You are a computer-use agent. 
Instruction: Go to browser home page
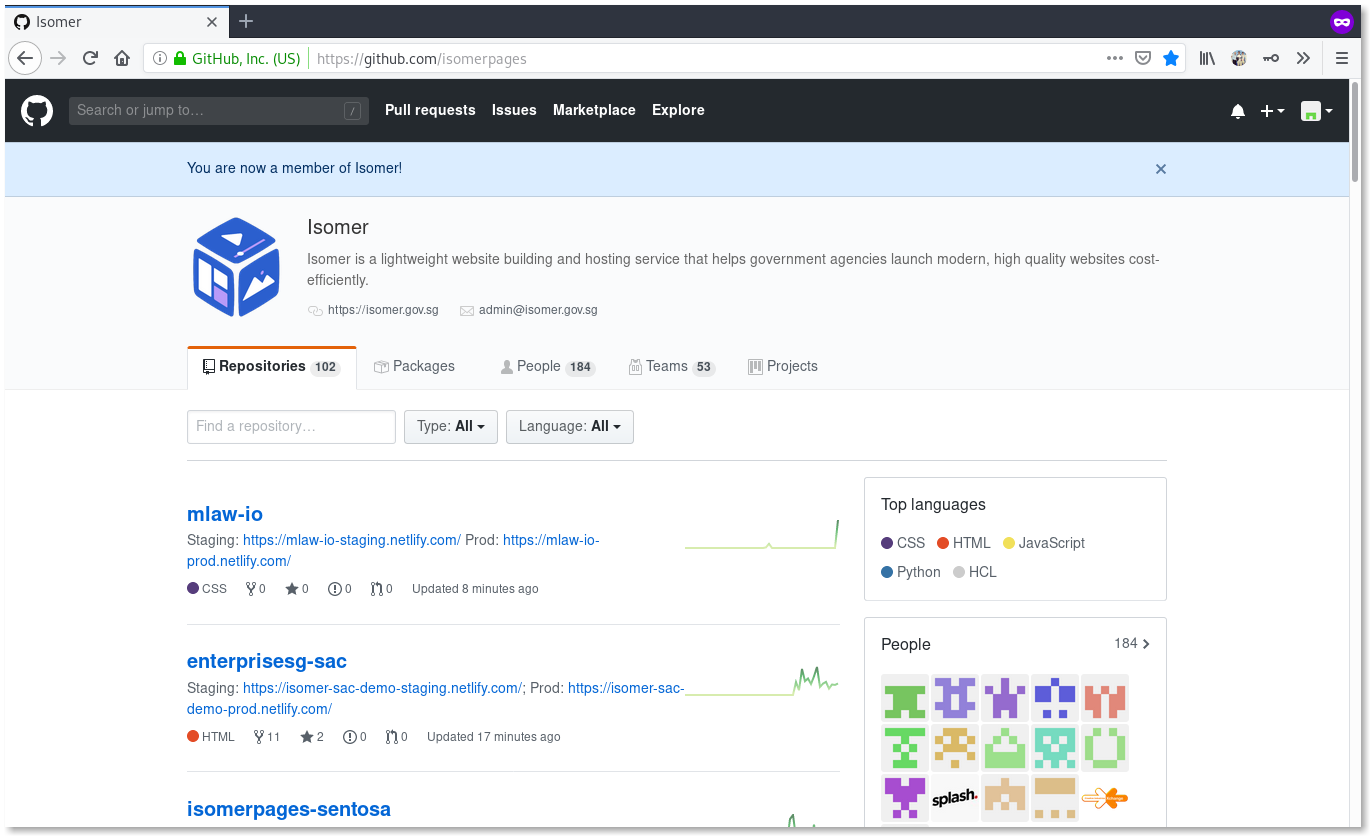[122, 58]
